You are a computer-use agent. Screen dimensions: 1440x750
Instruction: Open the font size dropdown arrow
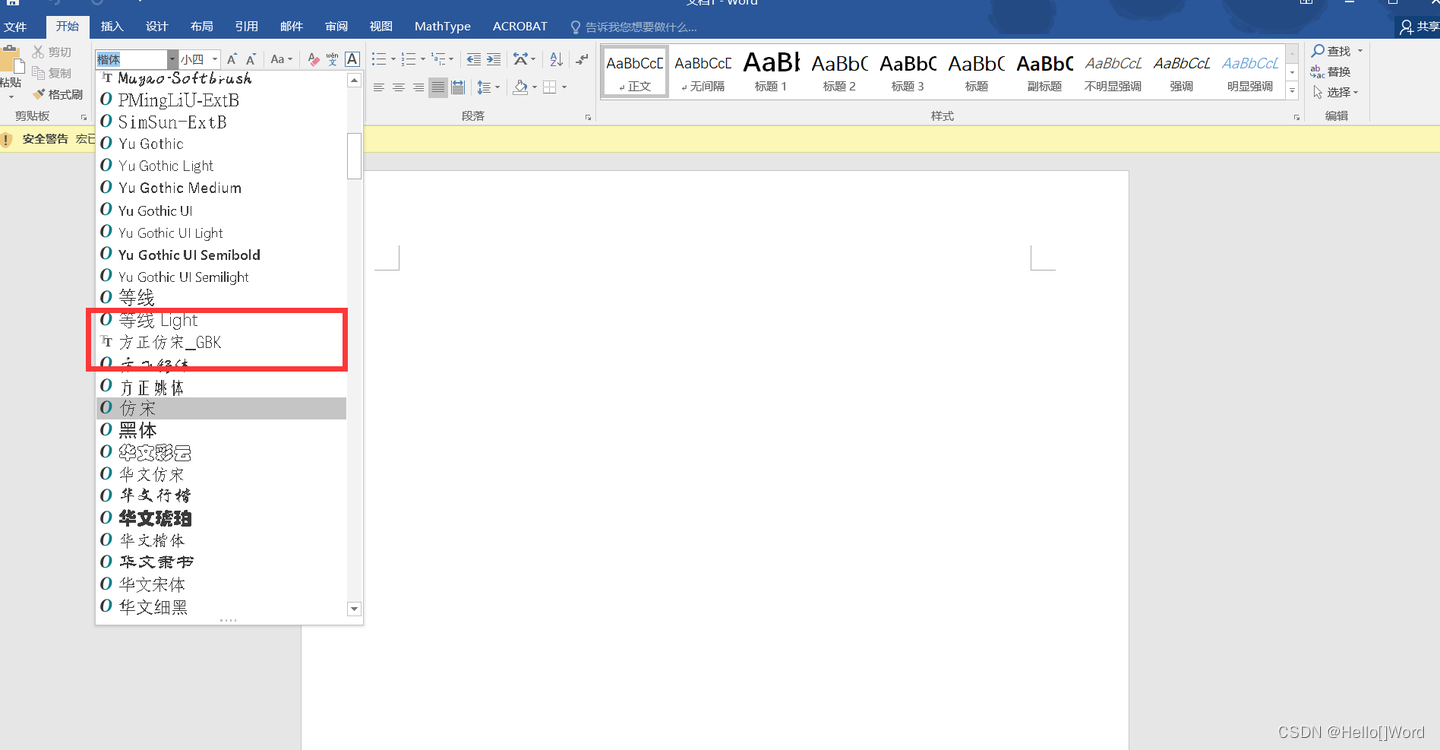215,60
